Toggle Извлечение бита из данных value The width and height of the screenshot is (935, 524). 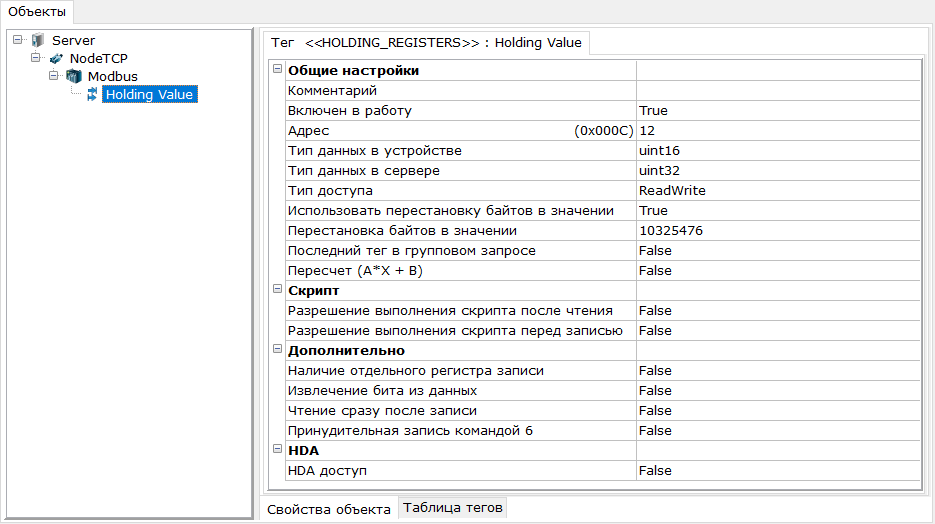coord(778,390)
